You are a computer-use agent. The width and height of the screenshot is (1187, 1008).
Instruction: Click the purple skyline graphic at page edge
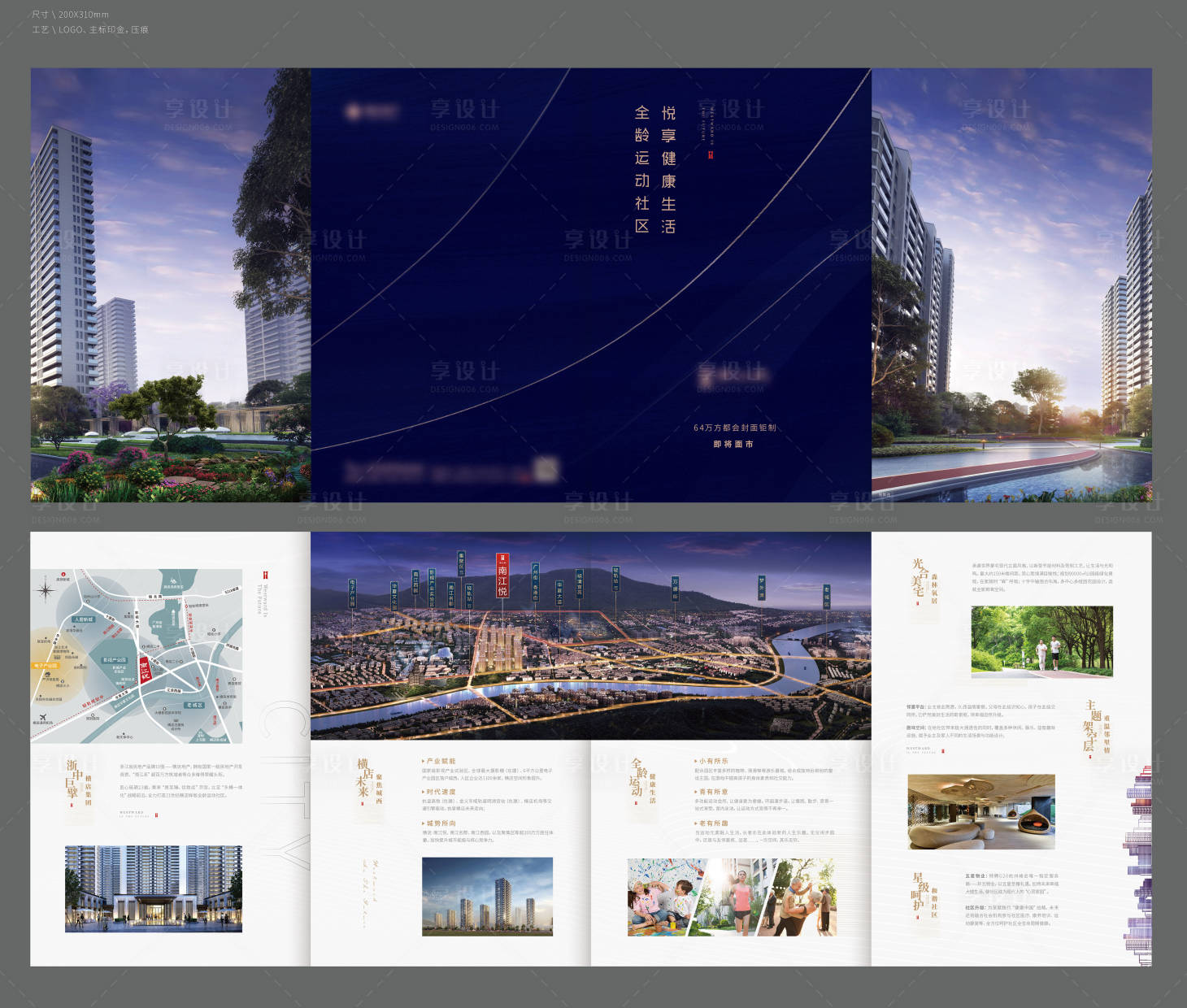pyautogui.click(x=1138, y=866)
